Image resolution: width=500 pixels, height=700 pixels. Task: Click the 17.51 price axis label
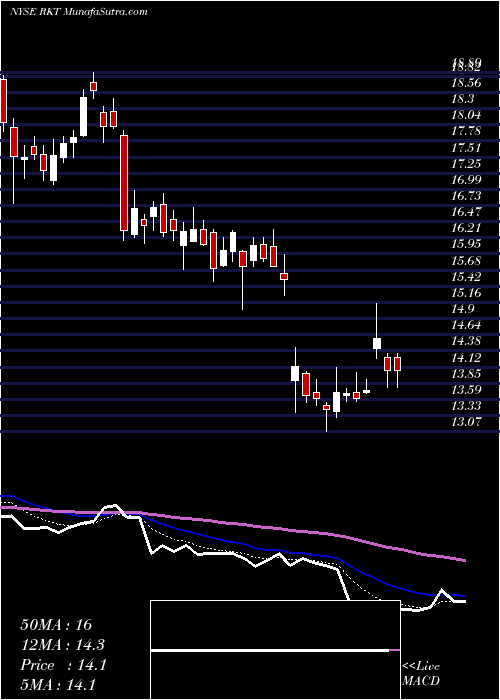click(x=467, y=147)
